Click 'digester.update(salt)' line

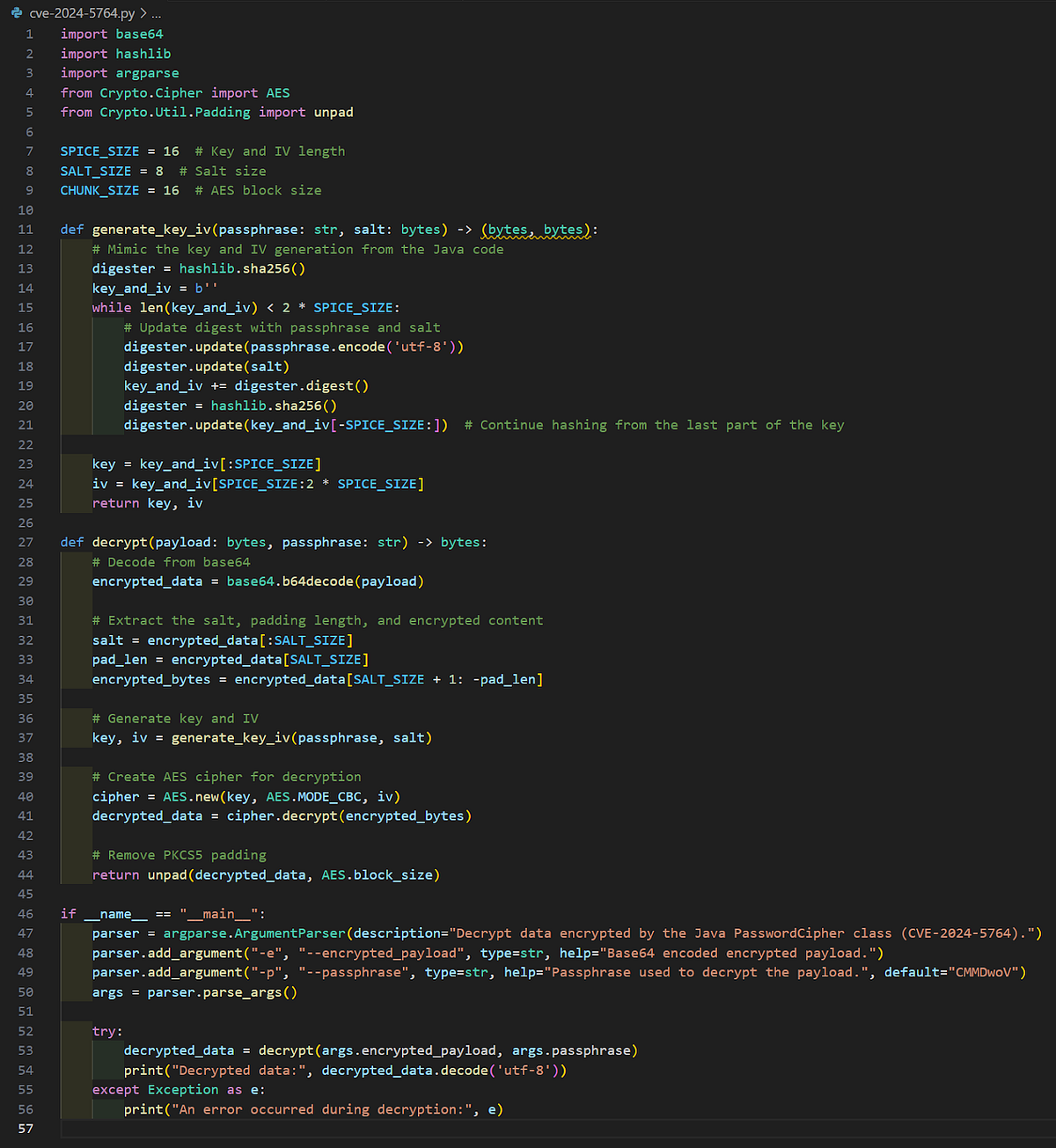coord(207,366)
